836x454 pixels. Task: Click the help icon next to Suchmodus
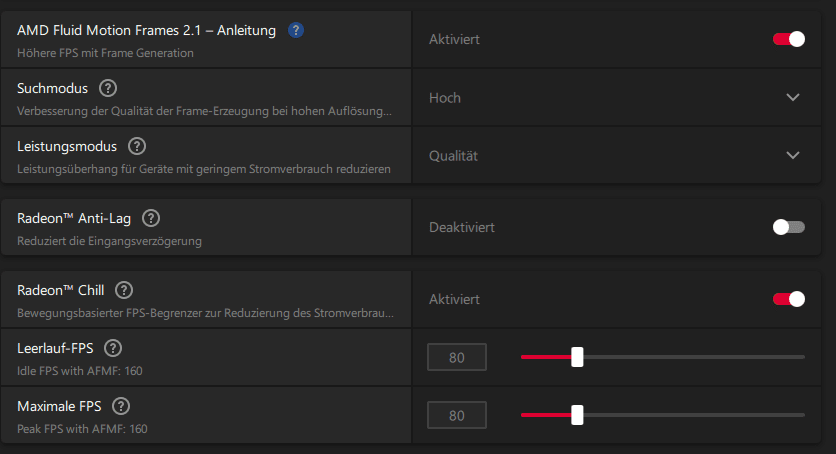click(x=108, y=88)
